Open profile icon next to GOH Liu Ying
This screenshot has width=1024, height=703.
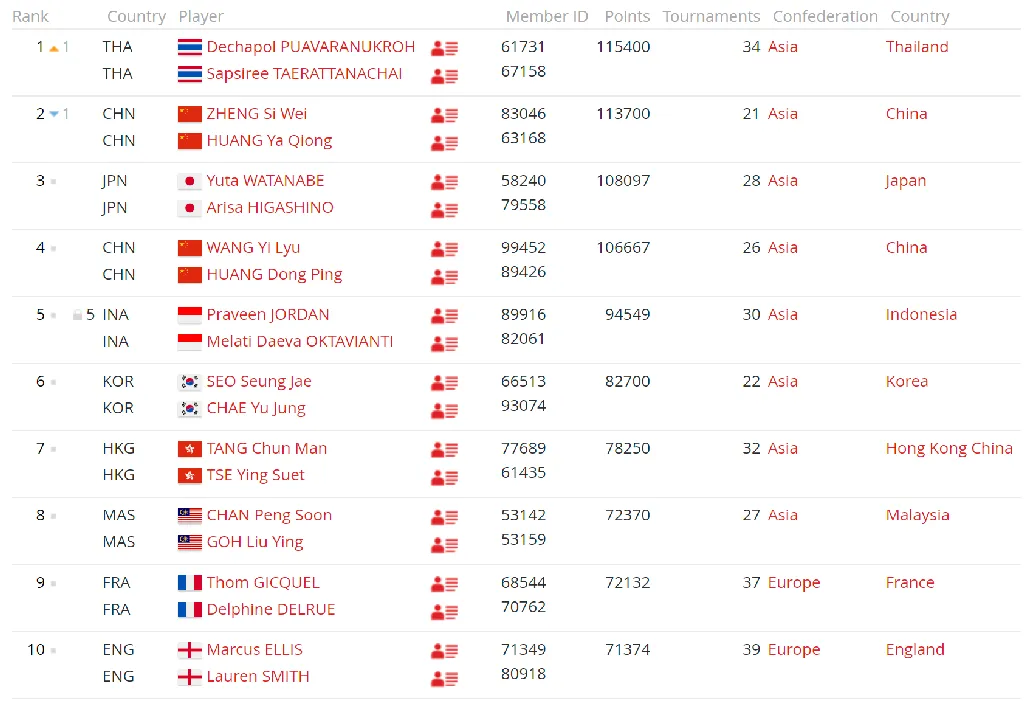[444, 544]
